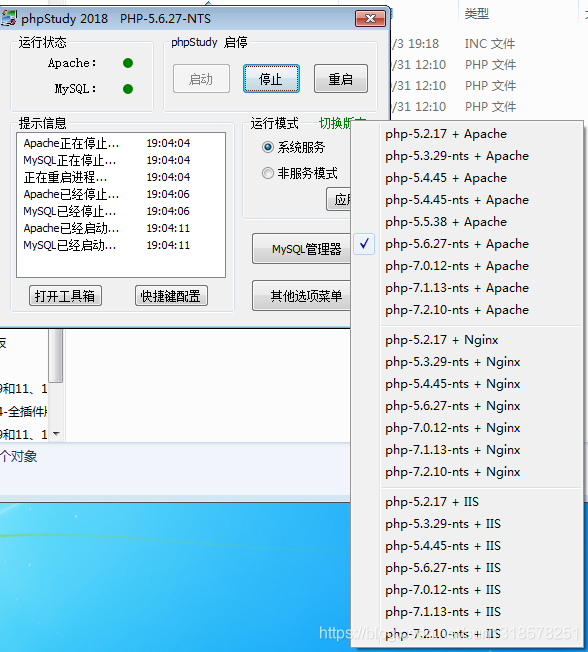Open the MySQL管理器 dropdown button

(301, 249)
